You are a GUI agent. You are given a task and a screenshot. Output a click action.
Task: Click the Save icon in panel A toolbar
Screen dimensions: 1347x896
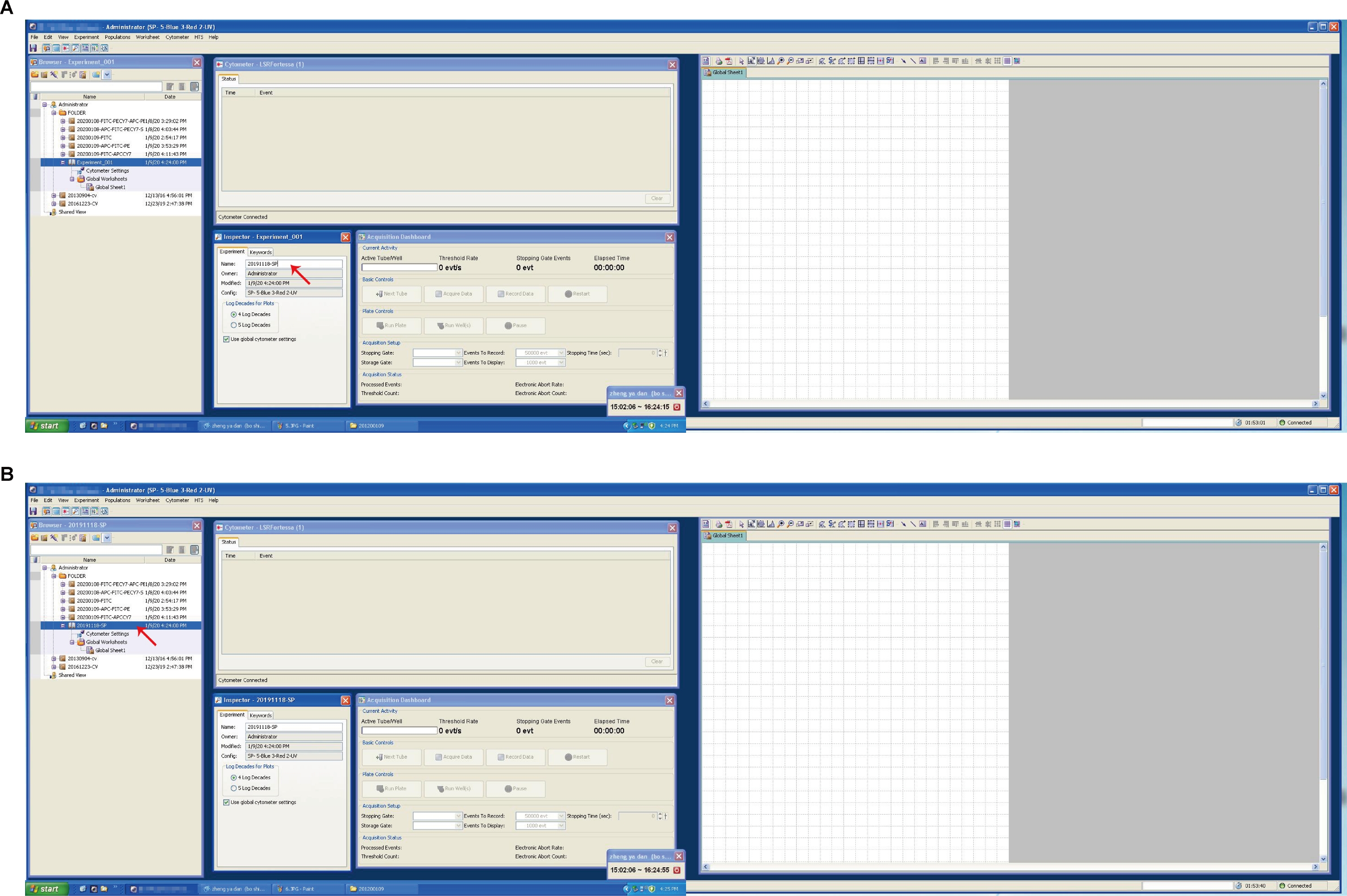click(x=33, y=48)
